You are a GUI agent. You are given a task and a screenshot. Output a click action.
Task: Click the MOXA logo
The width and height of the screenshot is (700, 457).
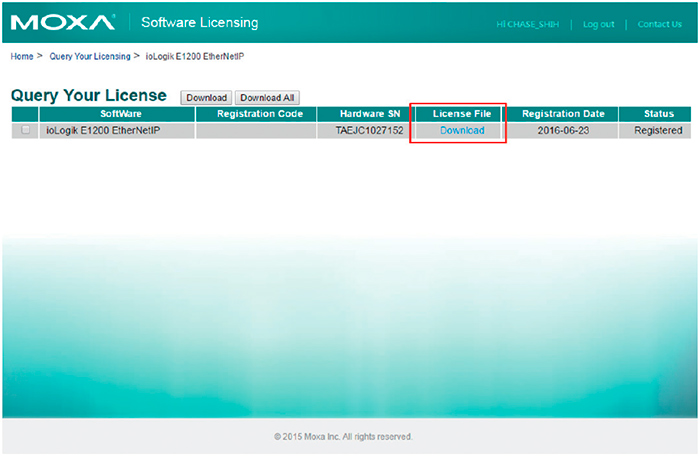[x=62, y=22]
